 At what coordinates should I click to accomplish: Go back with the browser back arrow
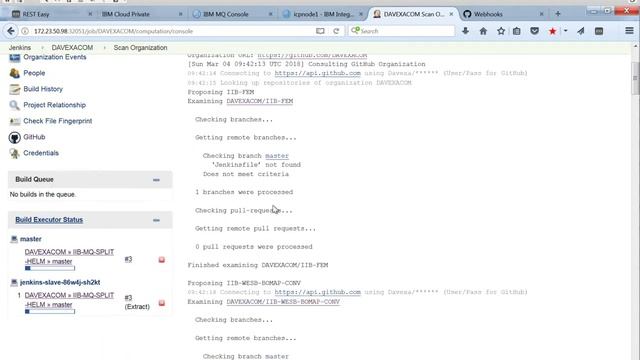coord(11,31)
